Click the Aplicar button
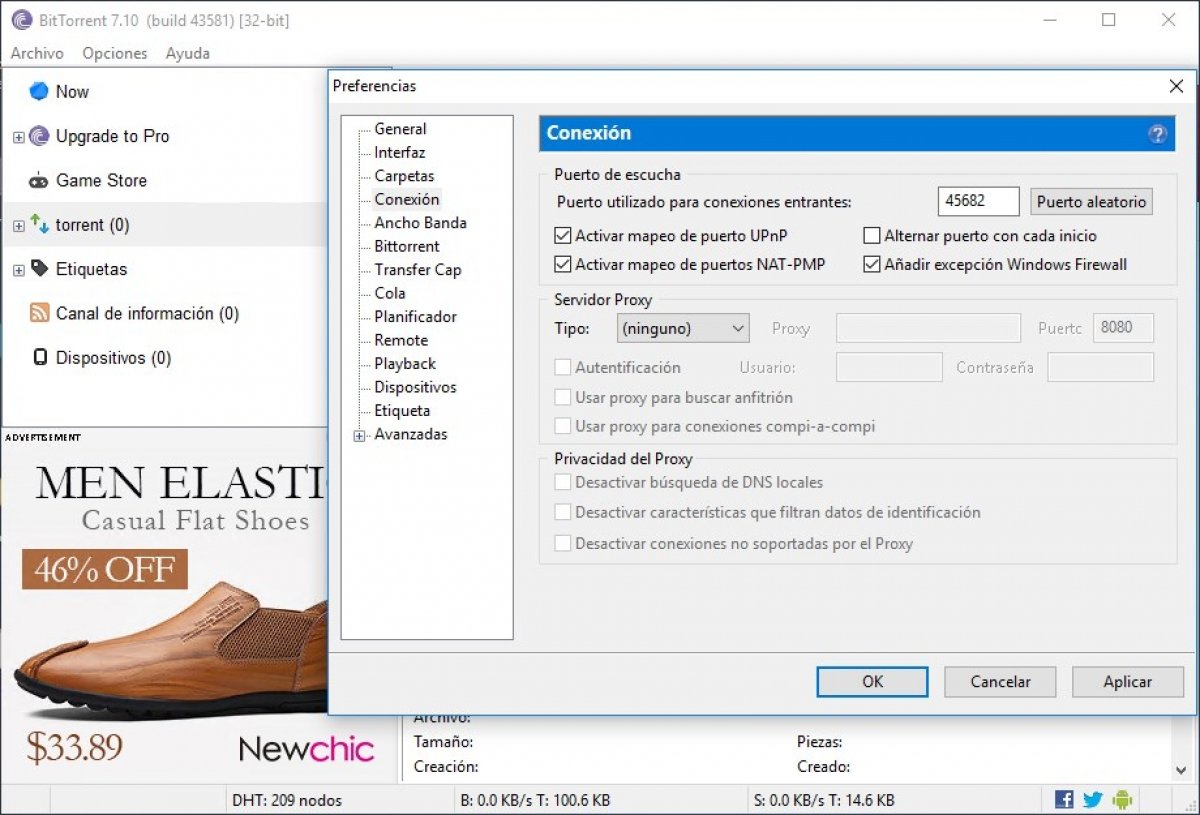 tap(1128, 682)
